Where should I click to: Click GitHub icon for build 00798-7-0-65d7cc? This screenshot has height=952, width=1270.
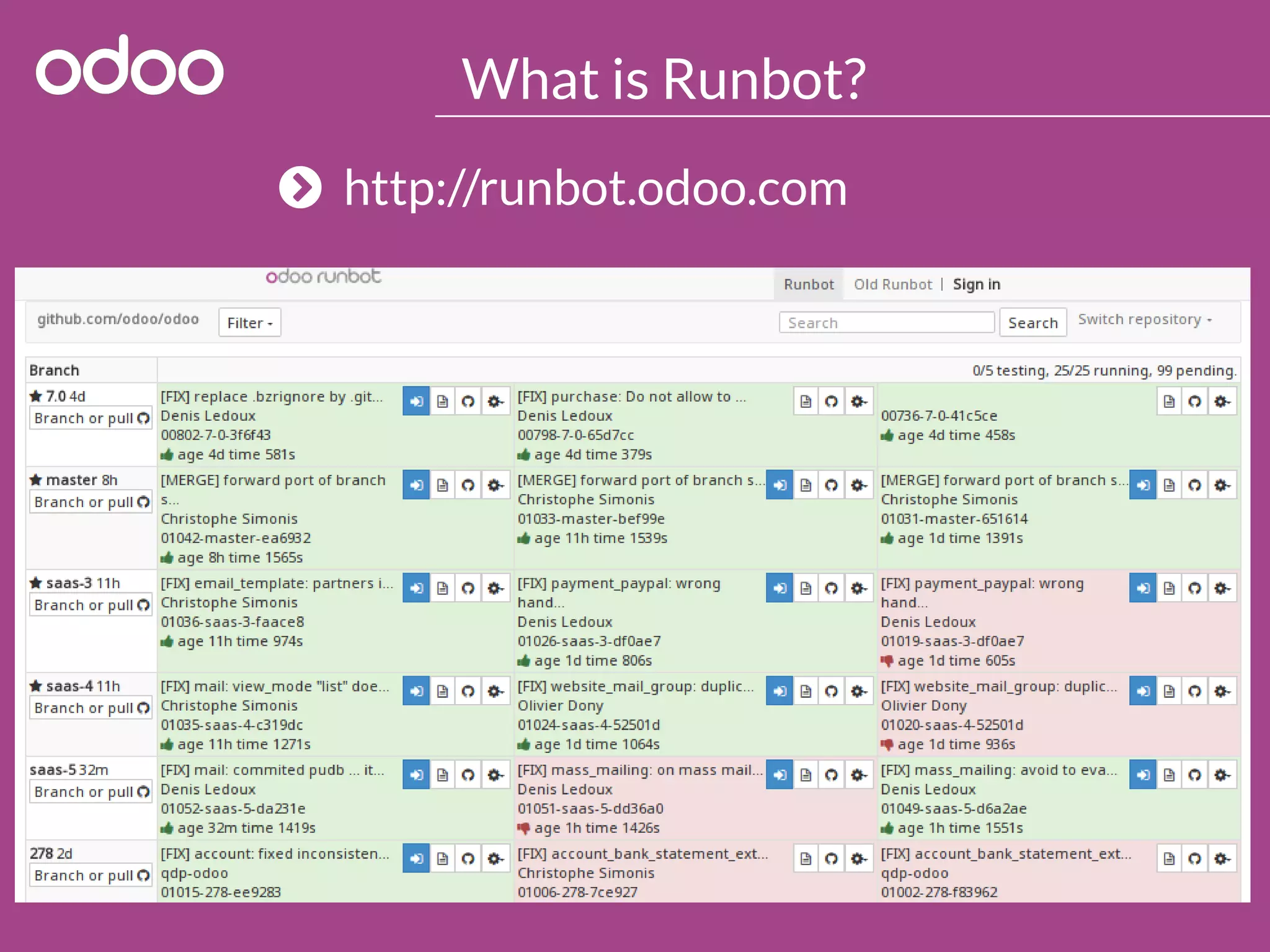(832, 401)
